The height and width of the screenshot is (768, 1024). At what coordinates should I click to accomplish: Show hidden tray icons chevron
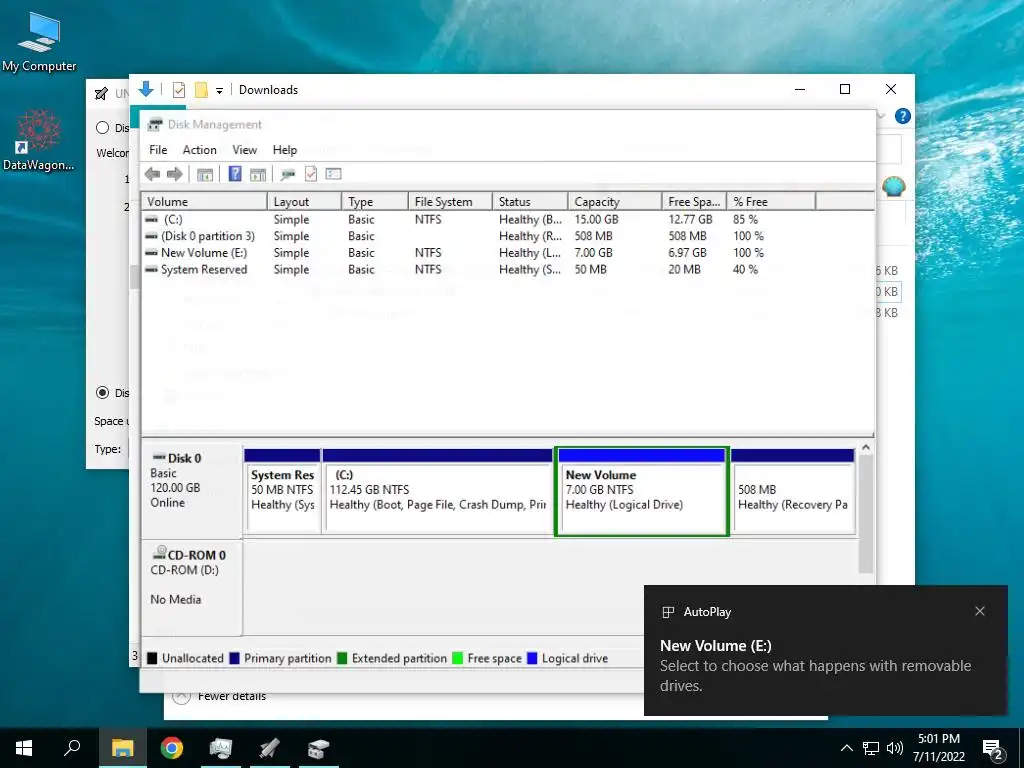pyautogui.click(x=846, y=748)
